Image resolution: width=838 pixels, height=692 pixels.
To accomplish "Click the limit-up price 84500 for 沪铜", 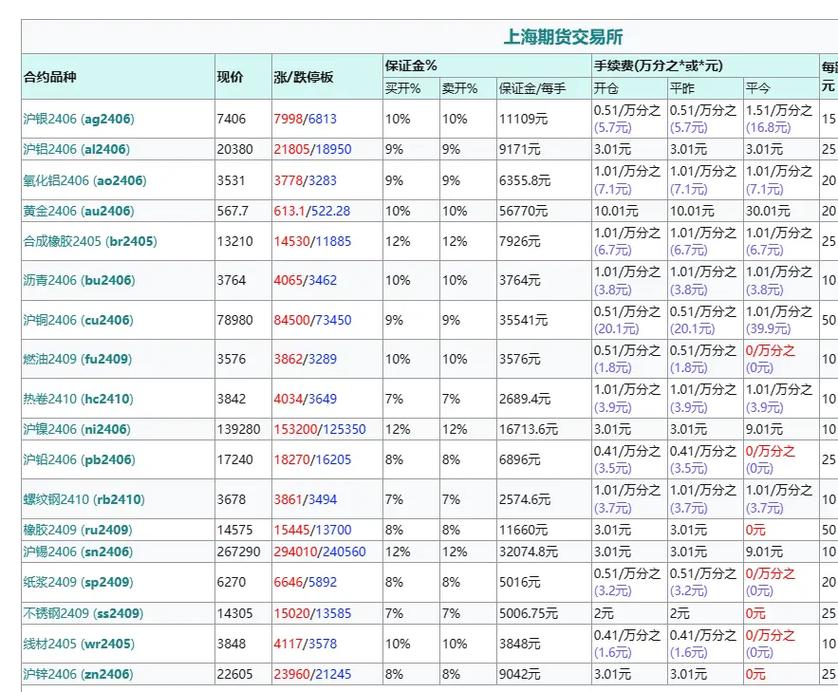I will tap(292, 320).
